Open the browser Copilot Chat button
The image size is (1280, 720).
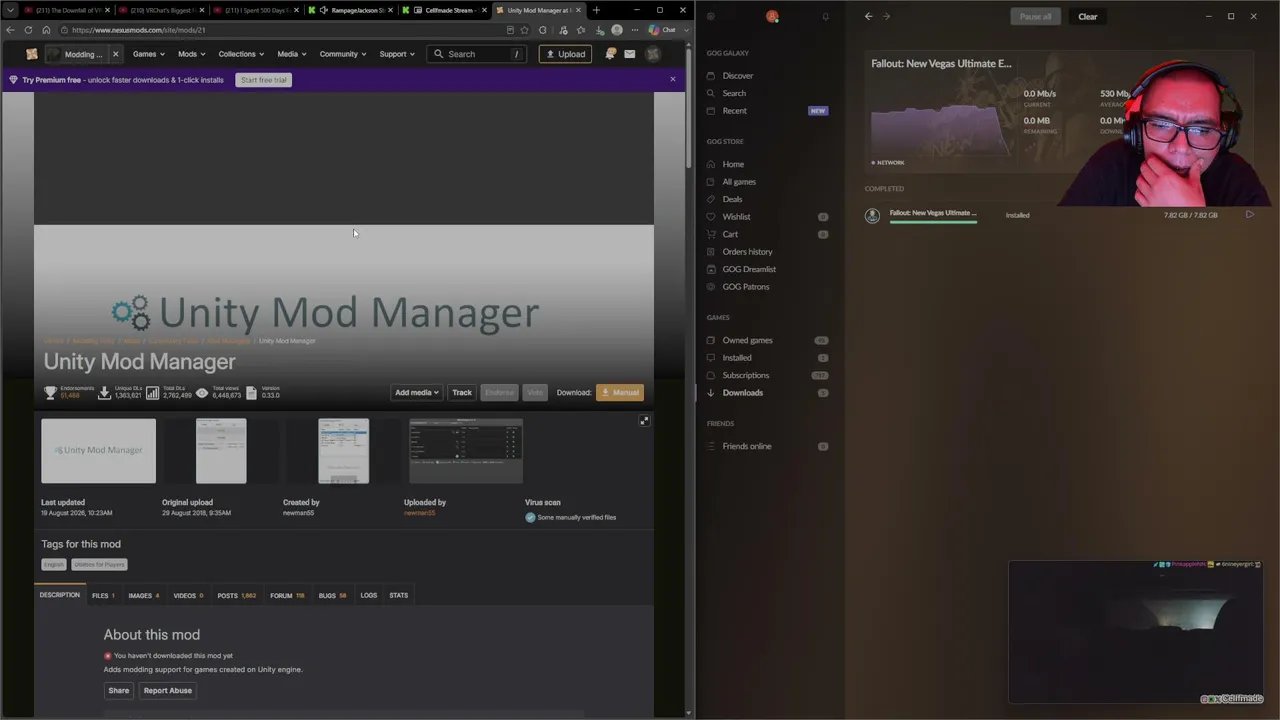662,30
